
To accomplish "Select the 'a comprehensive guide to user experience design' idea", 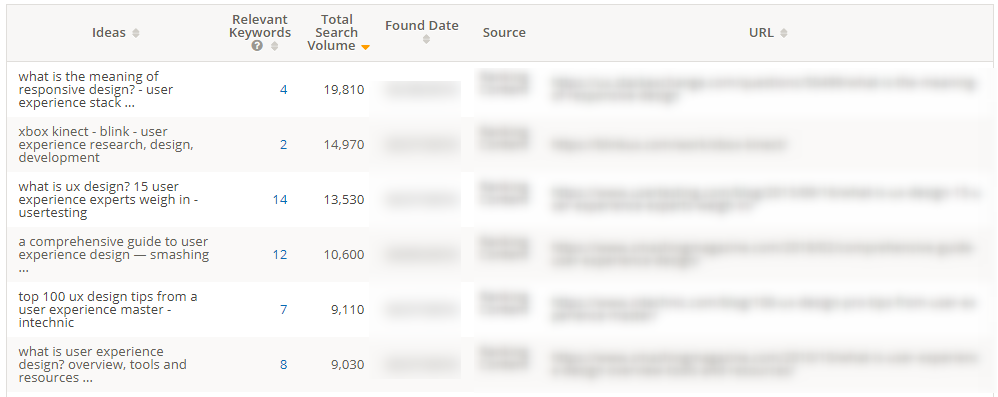I will [113, 254].
